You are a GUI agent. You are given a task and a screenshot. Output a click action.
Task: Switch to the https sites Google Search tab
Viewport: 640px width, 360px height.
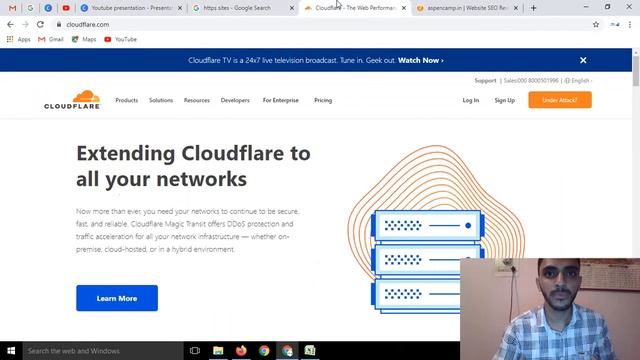[243, 8]
